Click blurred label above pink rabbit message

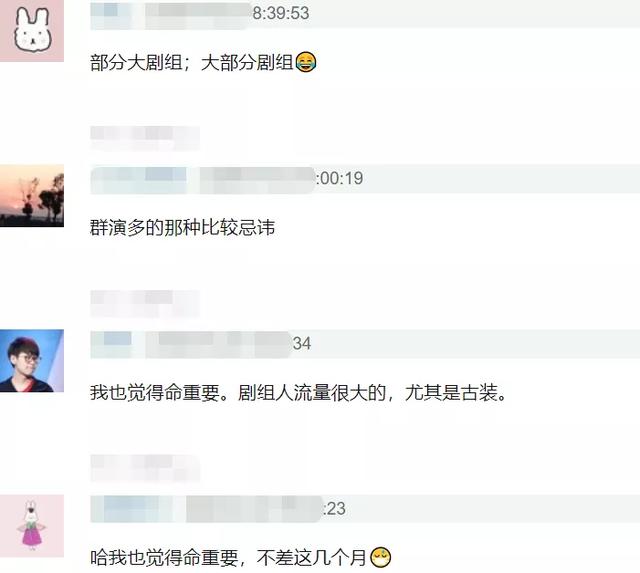coord(144,468)
